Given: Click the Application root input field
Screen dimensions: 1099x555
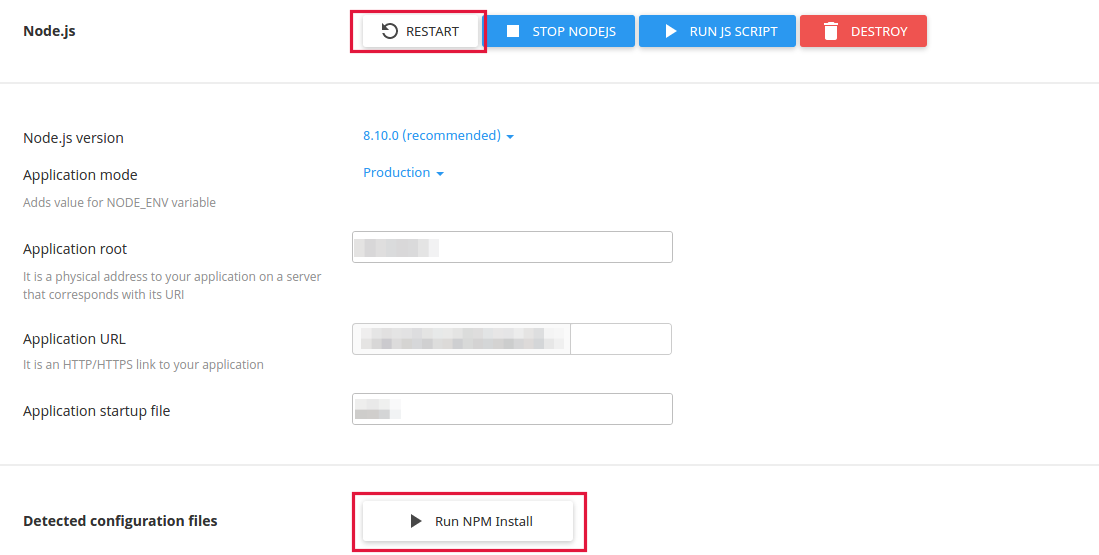Looking at the screenshot, I should point(512,247).
